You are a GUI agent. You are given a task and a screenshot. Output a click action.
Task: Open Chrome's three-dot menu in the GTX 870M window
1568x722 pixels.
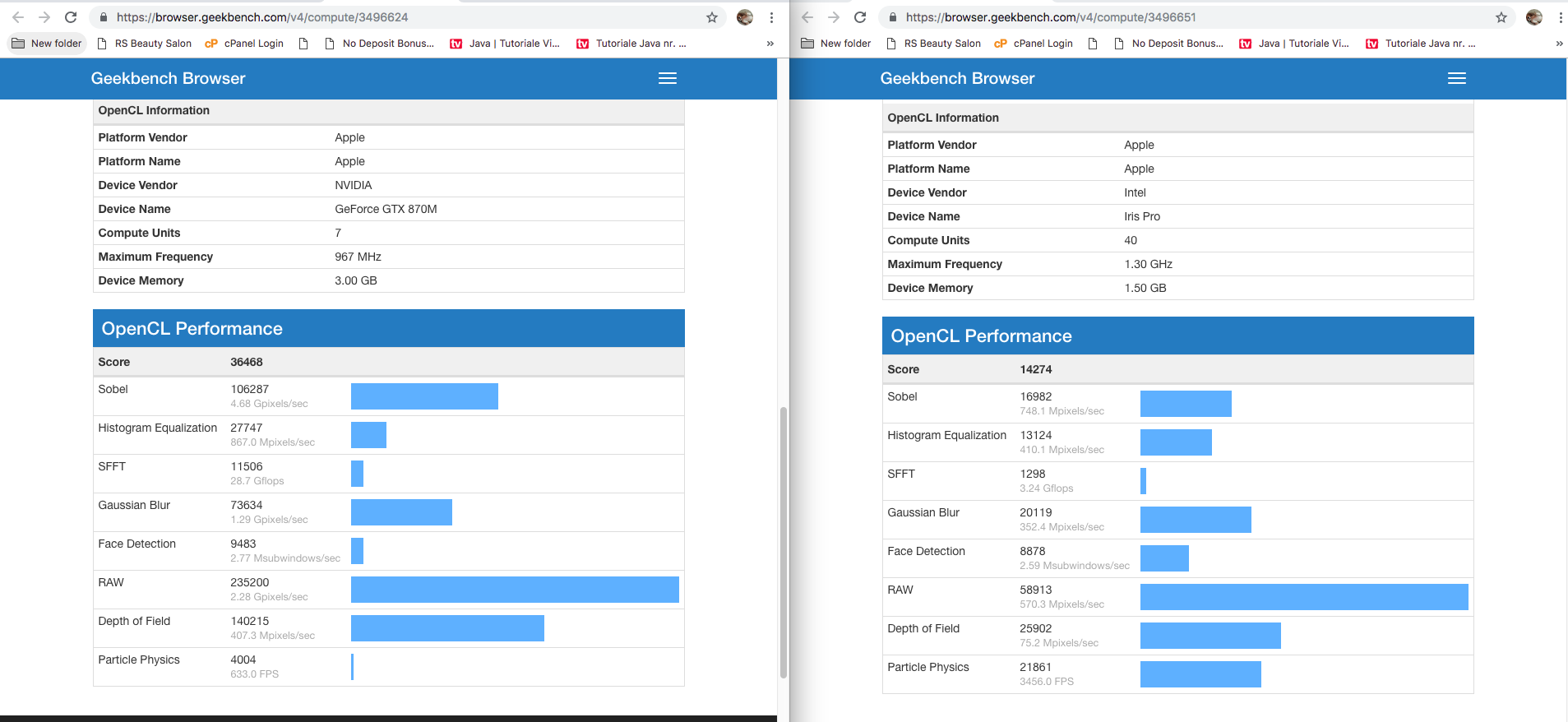click(x=771, y=17)
